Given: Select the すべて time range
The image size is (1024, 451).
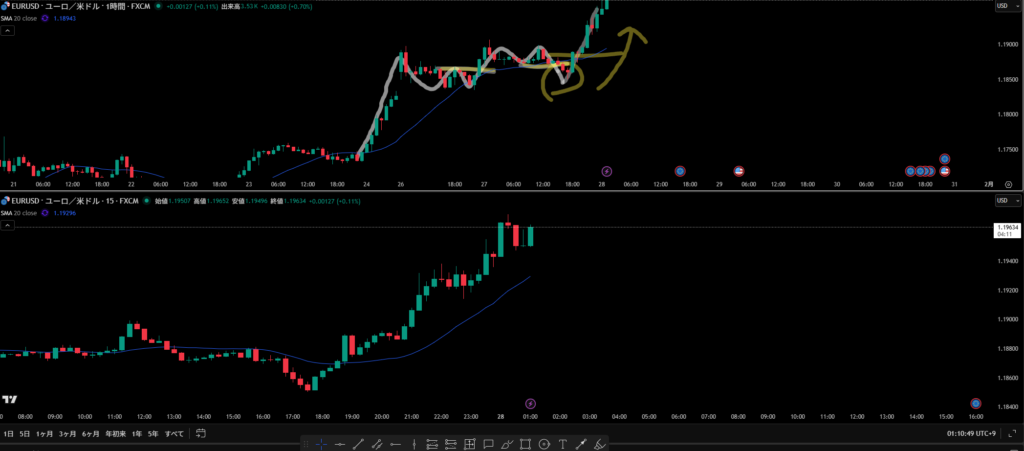Looking at the screenshot, I should (174, 434).
